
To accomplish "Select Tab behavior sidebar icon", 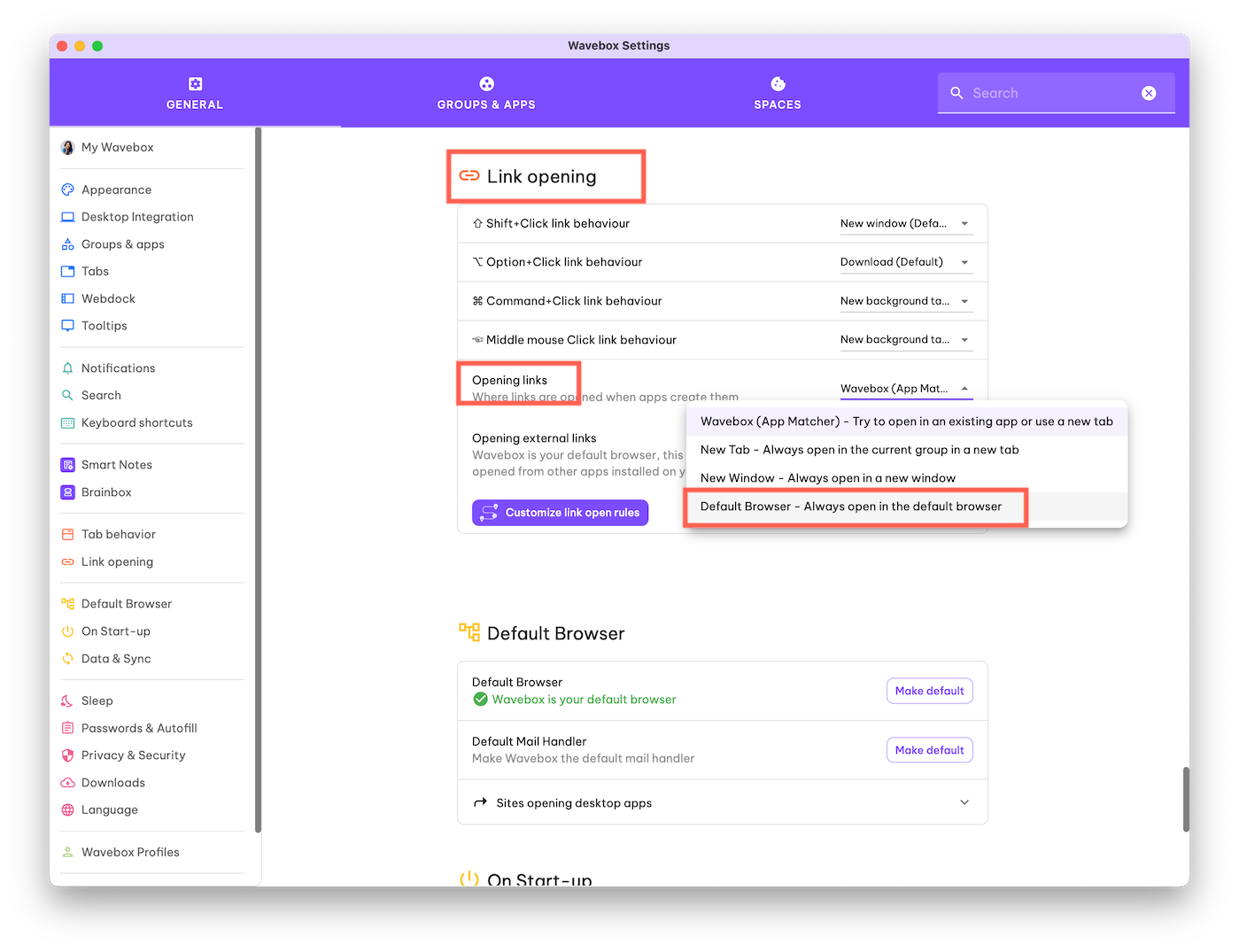I will click(67, 534).
